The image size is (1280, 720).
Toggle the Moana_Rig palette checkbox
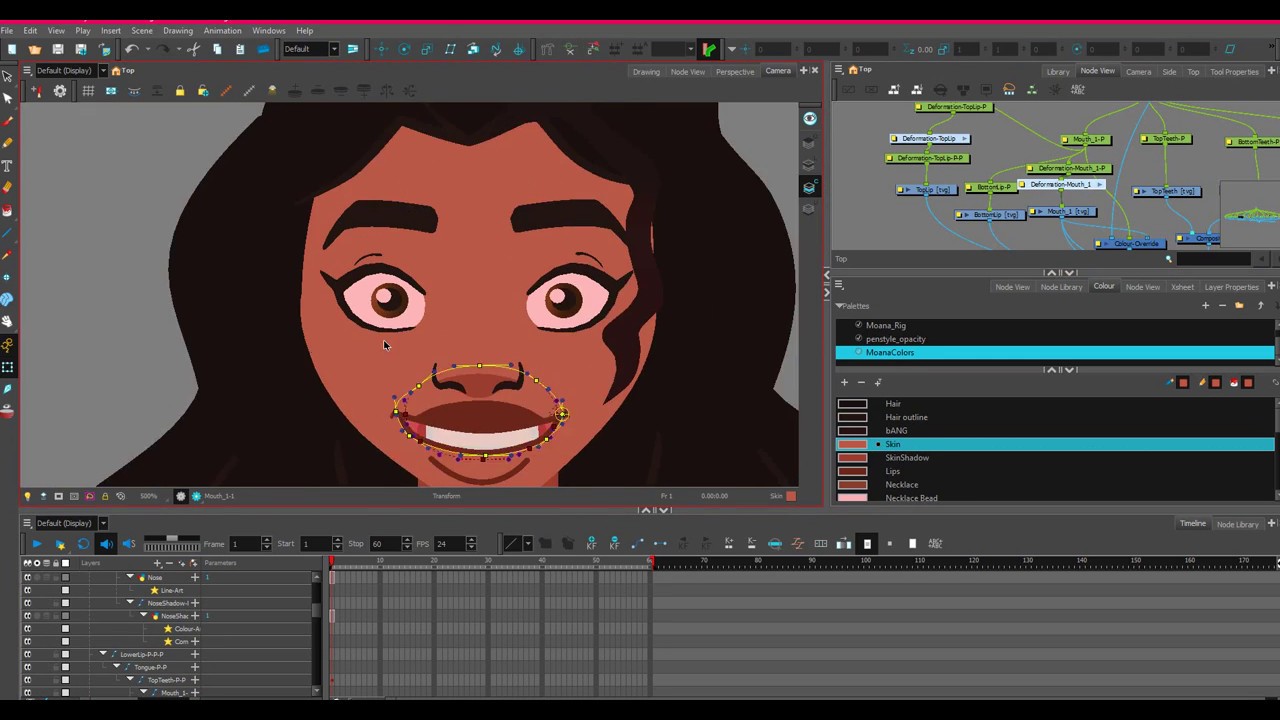click(x=858, y=325)
